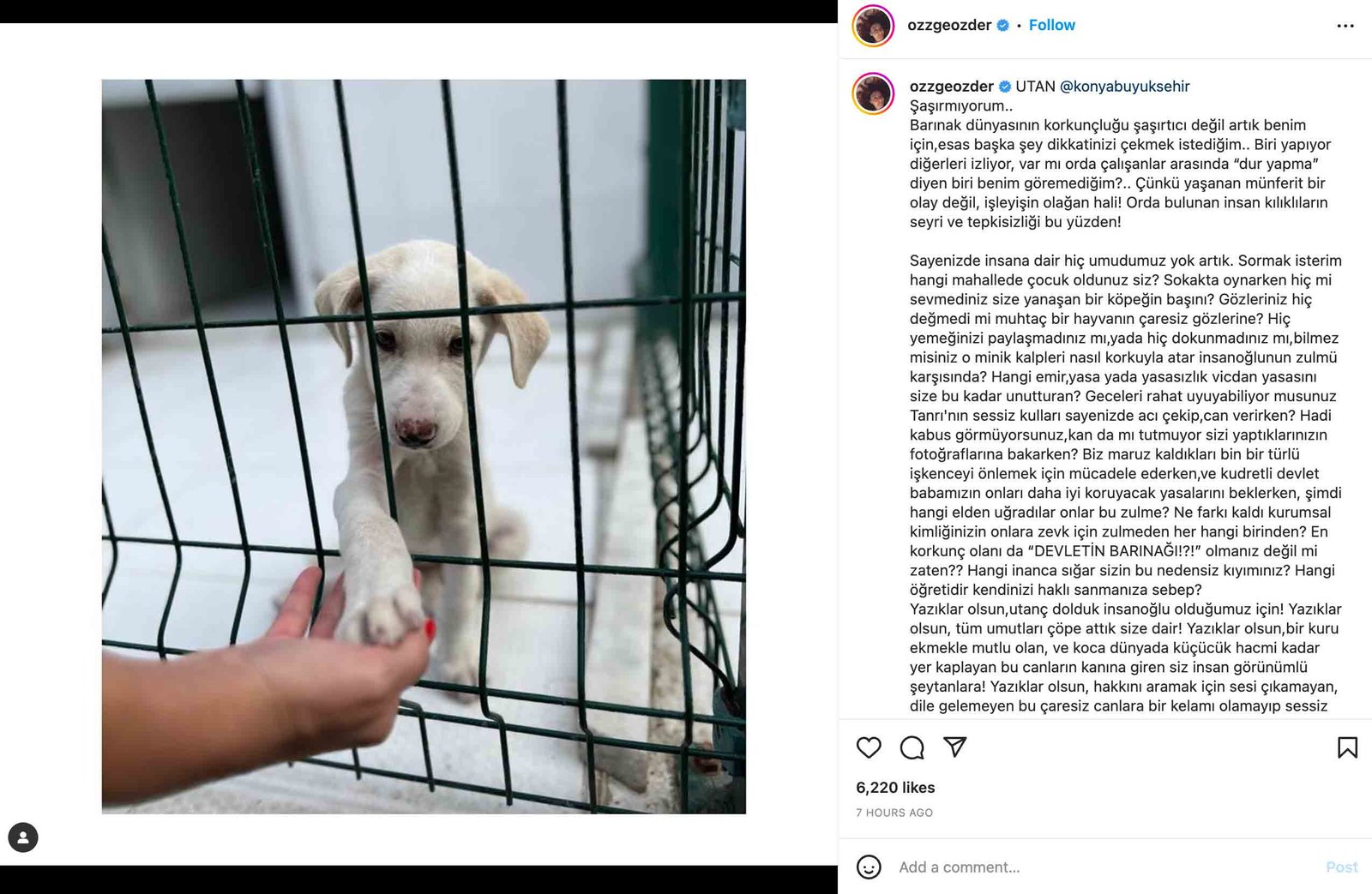Like the post with the heart icon
The image size is (1372, 894).
[869, 747]
